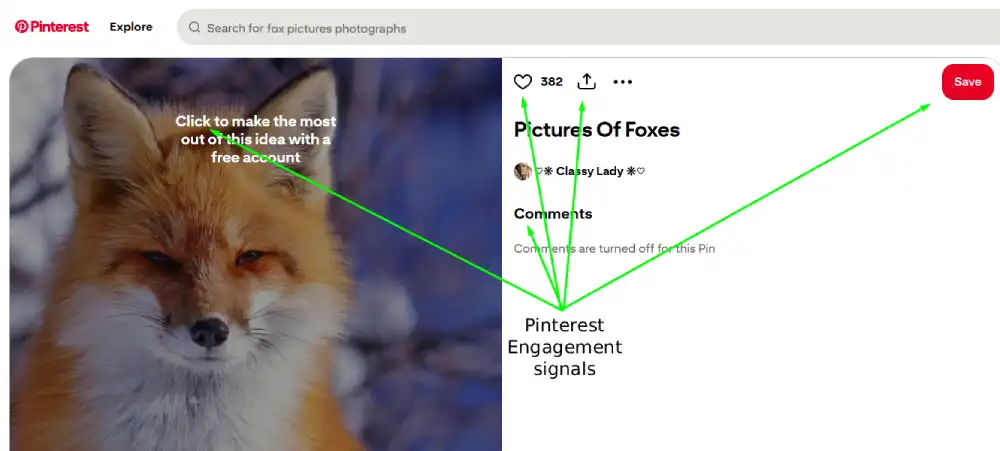The width and height of the screenshot is (1000, 451).
Task: Focus the fox pictures search field
Action: (x=588, y=27)
